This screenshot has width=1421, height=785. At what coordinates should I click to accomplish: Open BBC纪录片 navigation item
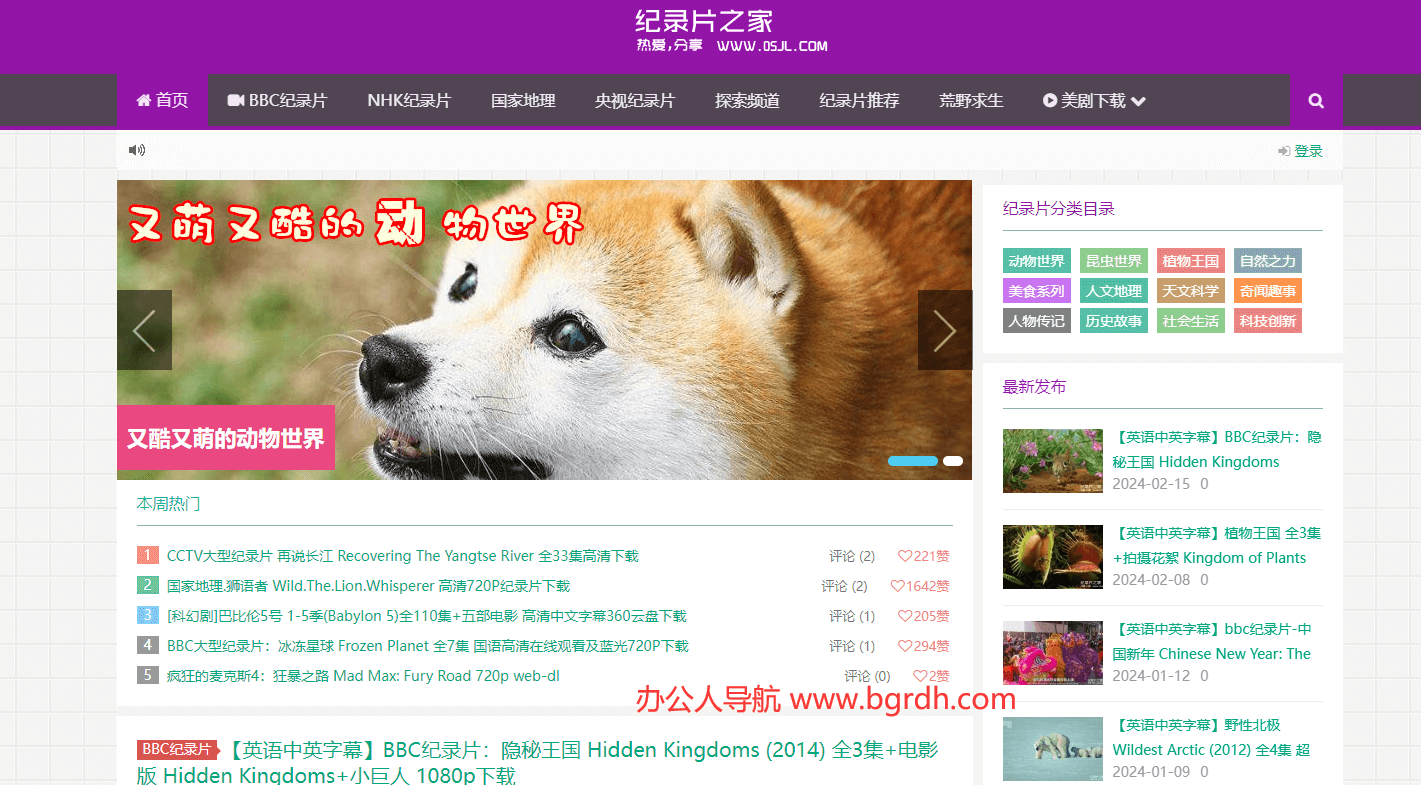coord(277,100)
